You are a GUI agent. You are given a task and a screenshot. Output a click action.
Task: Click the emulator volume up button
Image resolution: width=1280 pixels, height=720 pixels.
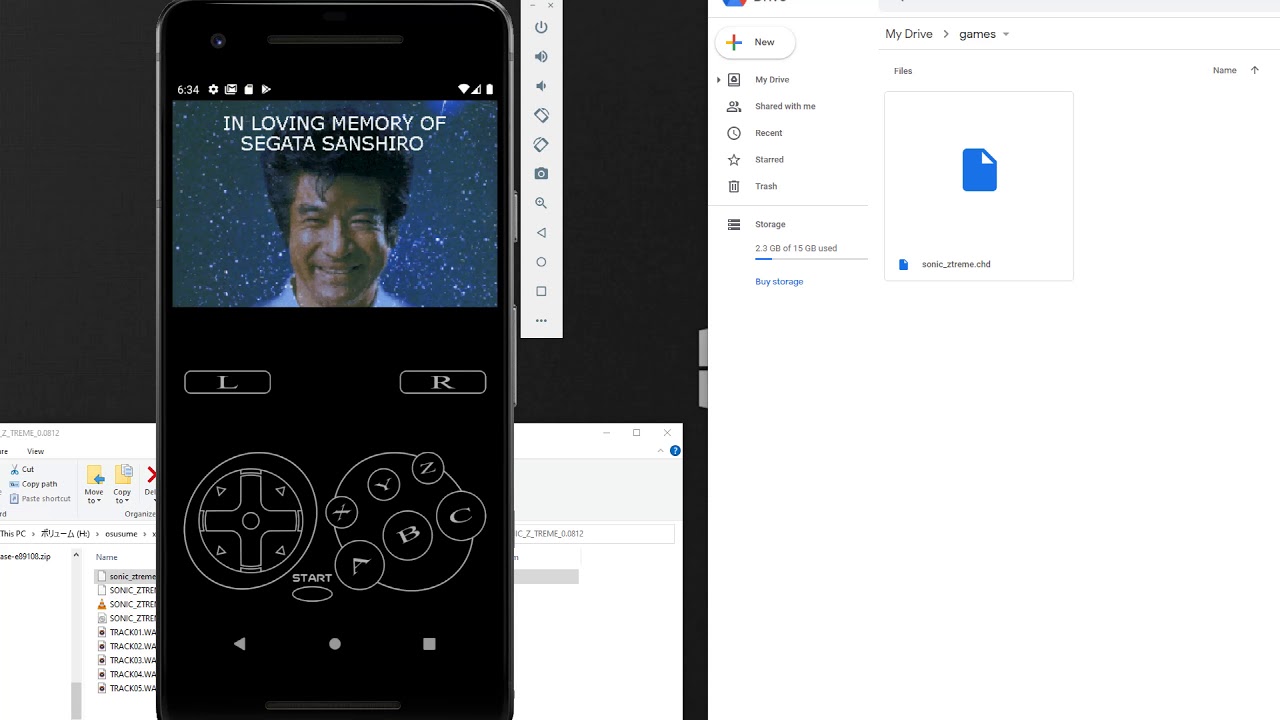coord(541,57)
